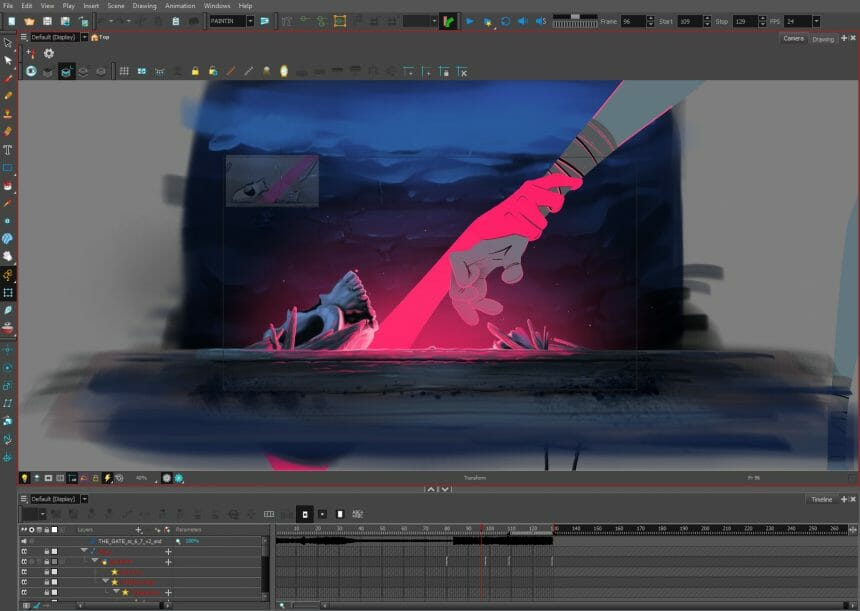Toggle the grid in the Camera view toolbar
Viewport: 860px width, 611px height.
click(x=123, y=71)
